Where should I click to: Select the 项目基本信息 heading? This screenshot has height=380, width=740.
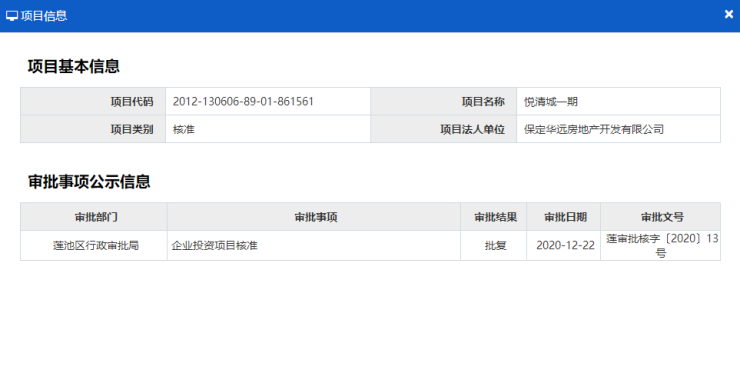74,66
